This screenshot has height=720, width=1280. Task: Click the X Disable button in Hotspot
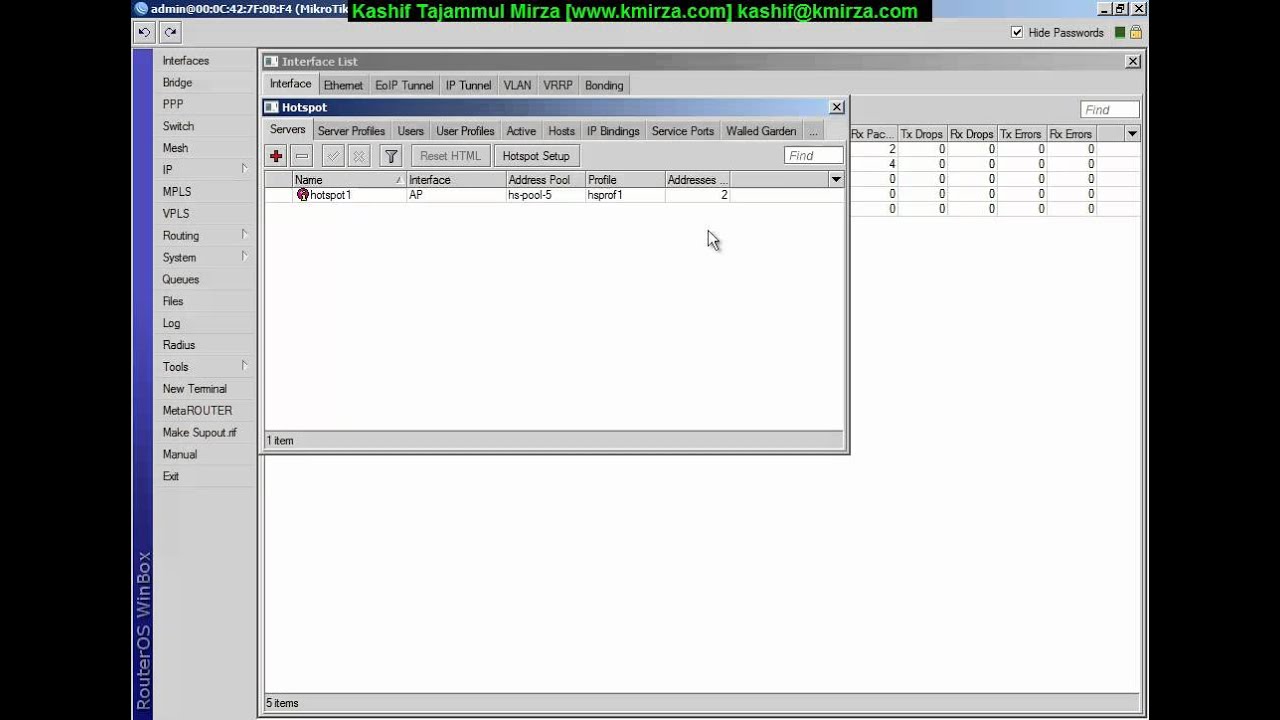point(359,156)
